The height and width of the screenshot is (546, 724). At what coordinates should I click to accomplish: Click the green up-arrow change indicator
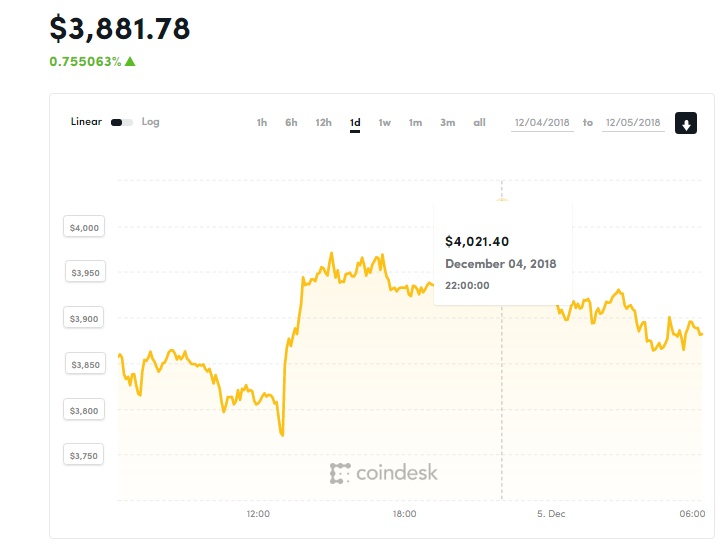pyautogui.click(x=130, y=61)
